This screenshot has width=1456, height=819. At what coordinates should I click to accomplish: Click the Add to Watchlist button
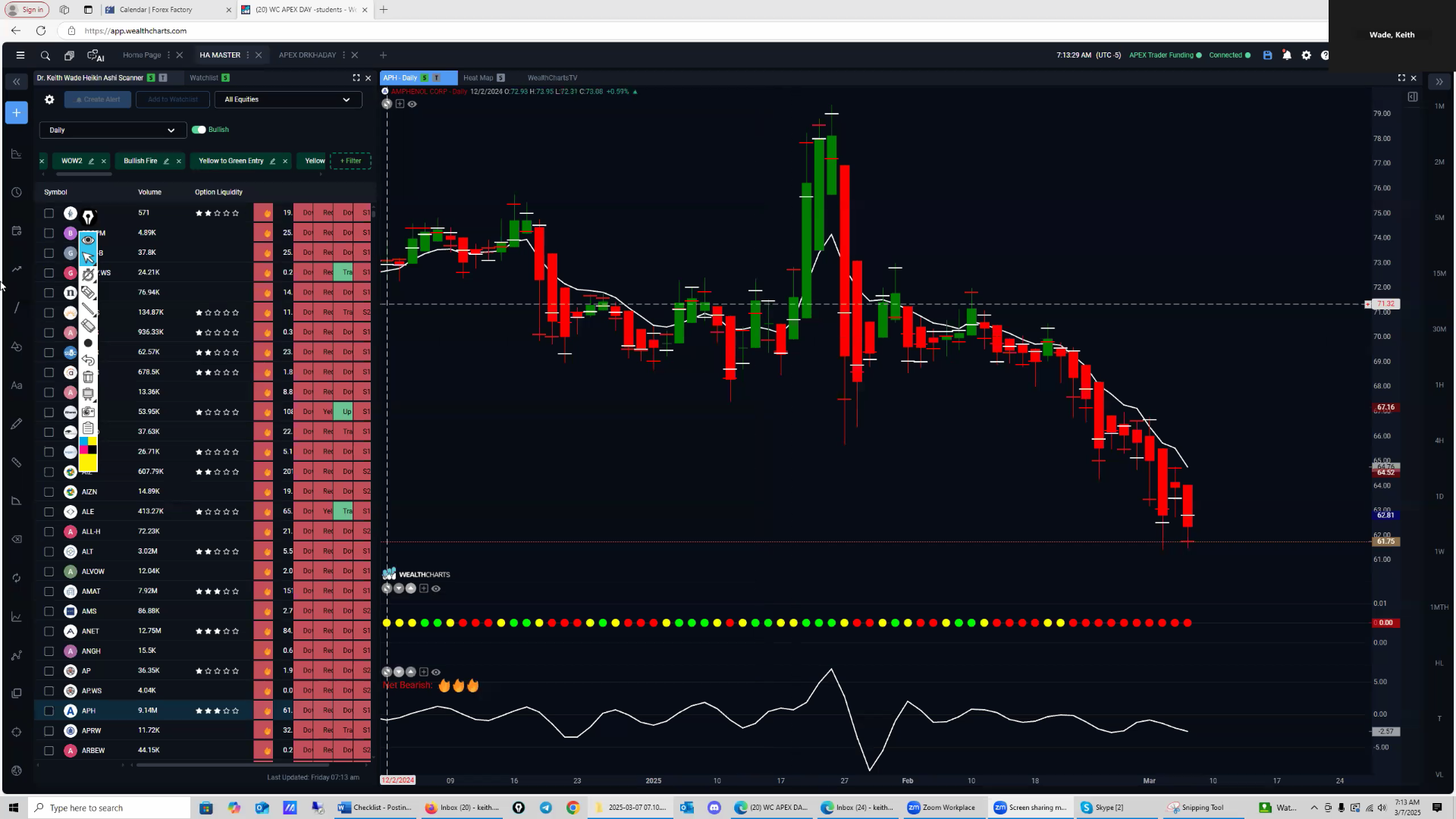(x=173, y=99)
